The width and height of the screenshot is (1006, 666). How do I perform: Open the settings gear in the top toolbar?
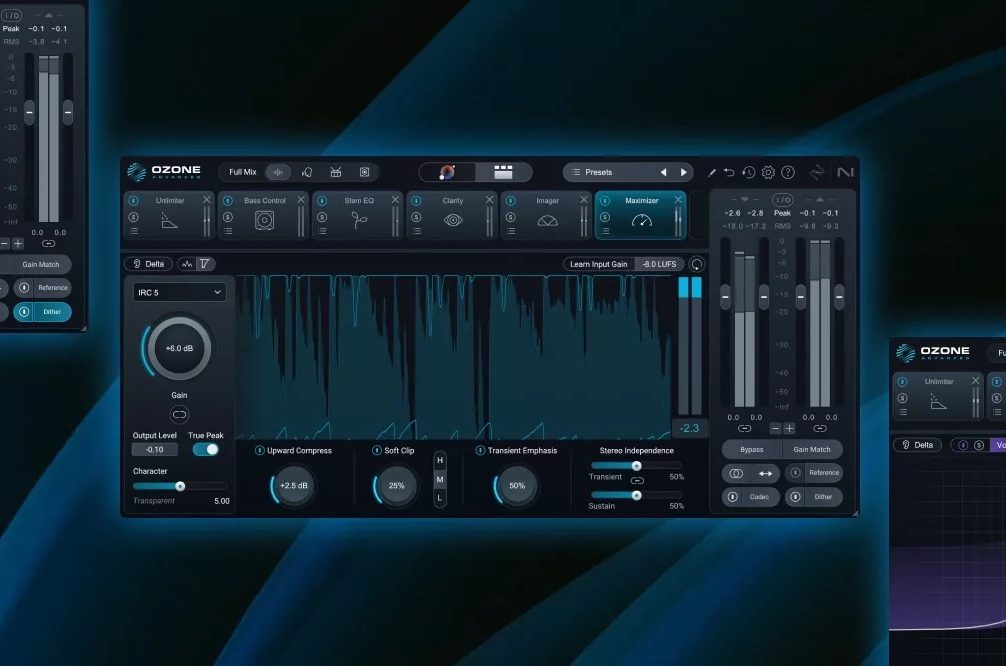767,171
